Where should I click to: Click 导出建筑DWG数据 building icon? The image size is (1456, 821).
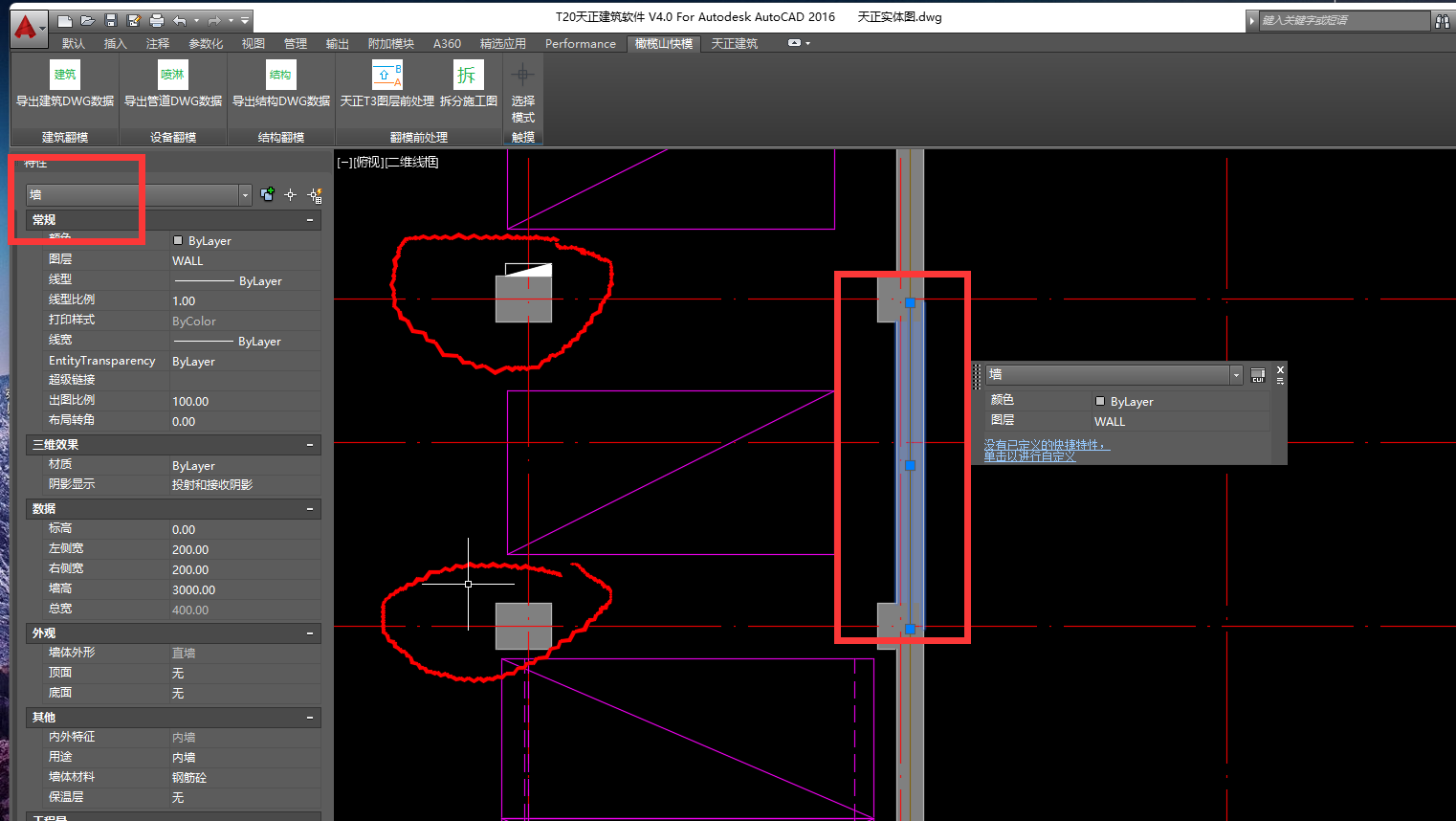[x=65, y=75]
